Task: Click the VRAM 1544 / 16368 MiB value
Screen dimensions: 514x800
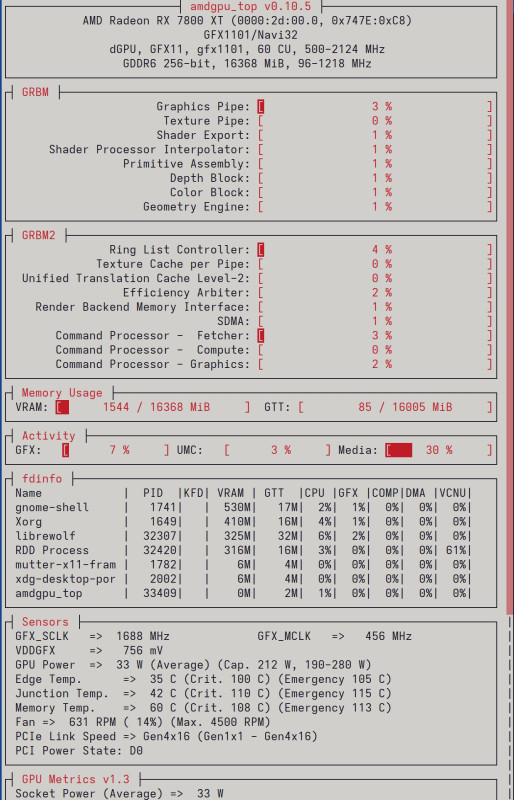Action: coord(156,407)
